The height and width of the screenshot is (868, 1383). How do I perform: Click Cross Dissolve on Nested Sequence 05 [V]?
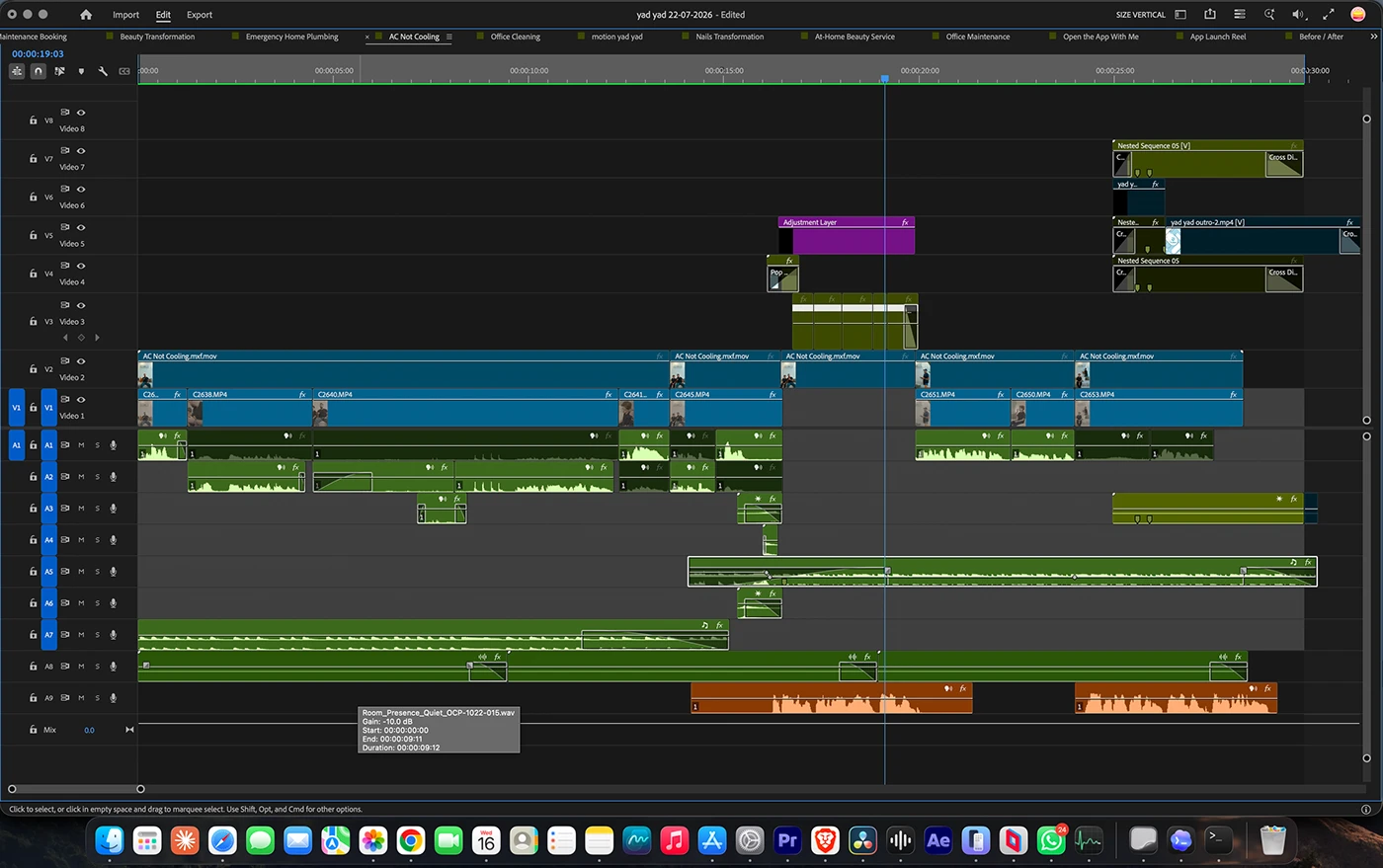(1284, 164)
